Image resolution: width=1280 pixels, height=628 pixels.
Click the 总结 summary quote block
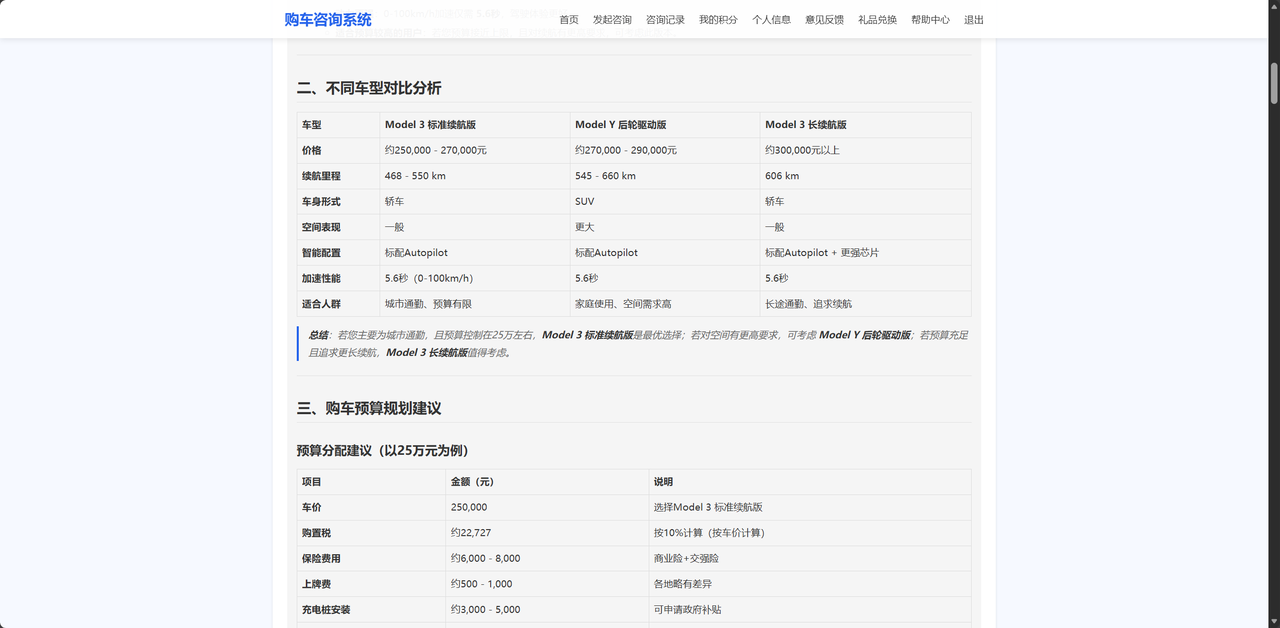point(634,344)
